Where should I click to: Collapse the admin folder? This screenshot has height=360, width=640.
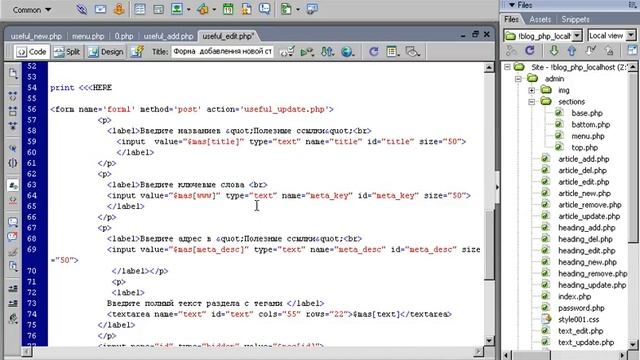pyautogui.click(x=518, y=78)
